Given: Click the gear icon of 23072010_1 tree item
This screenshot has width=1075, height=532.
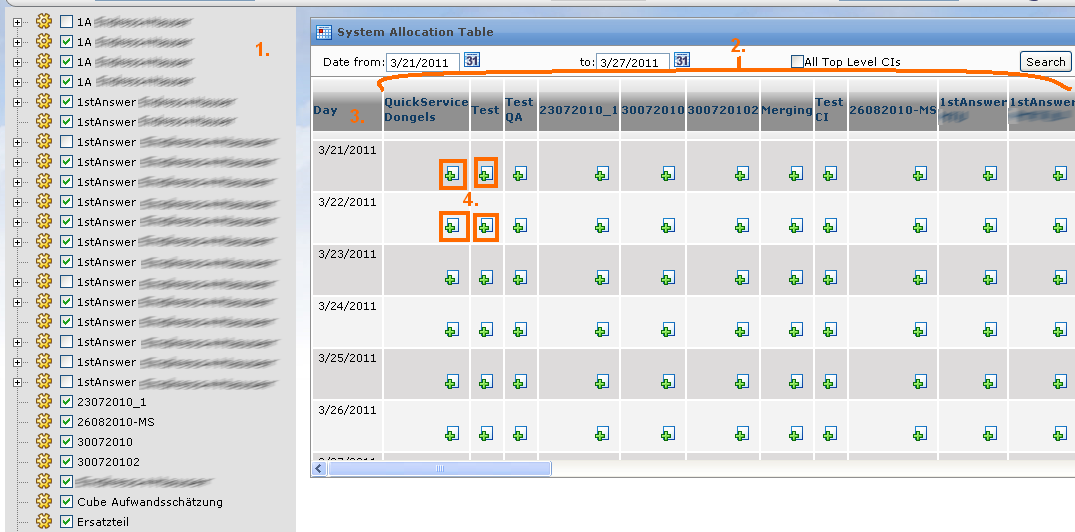Looking at the screenshot, I should click(44, 401).
